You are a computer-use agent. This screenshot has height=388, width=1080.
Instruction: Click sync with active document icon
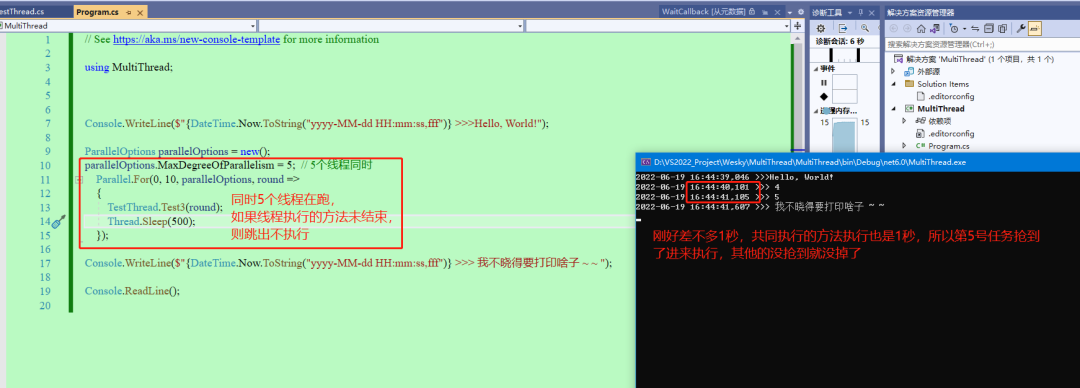(975, 28)
